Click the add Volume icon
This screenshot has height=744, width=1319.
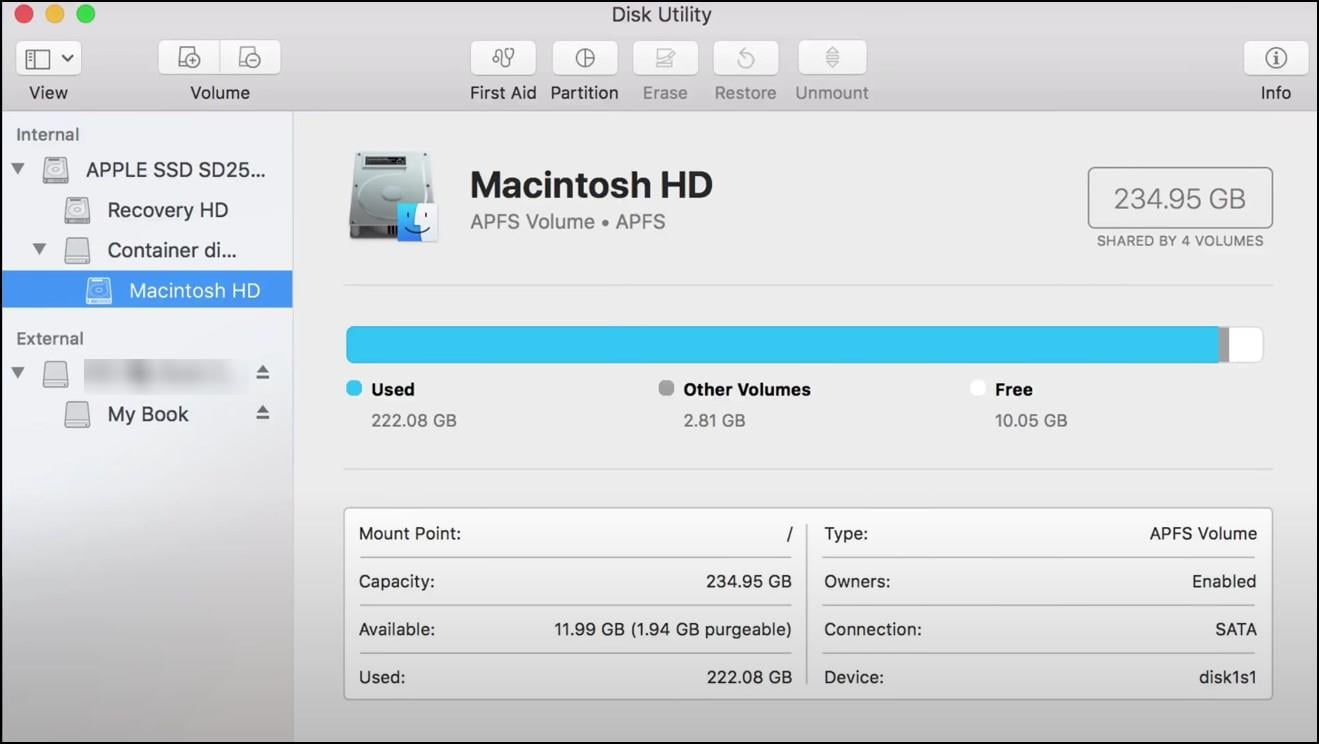(188, 57)
